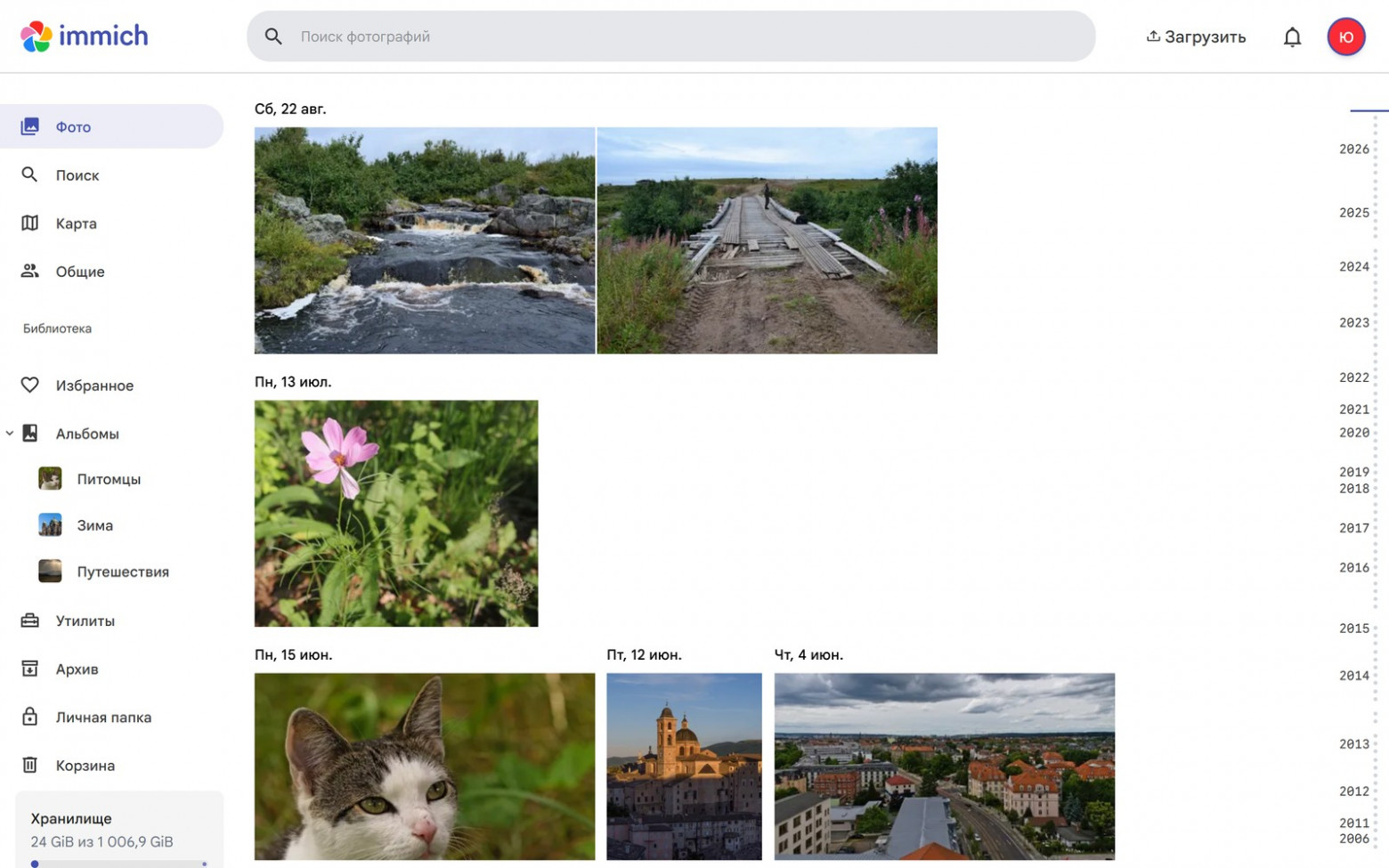The width and height of the screenshot is (1389, 868).
Task: Click the Чт, 4 июн. date header
Action: pyautogui.click(x=808, y=654)
